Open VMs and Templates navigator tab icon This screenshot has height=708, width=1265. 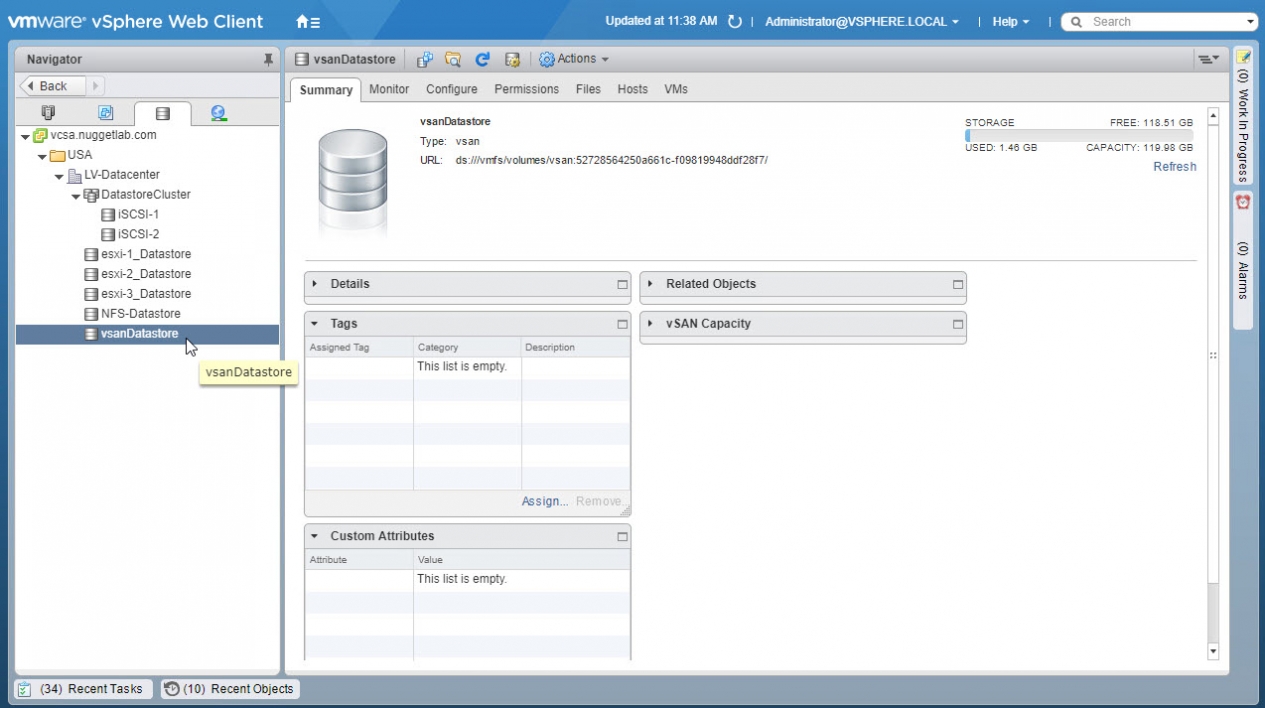click(105, 113)
